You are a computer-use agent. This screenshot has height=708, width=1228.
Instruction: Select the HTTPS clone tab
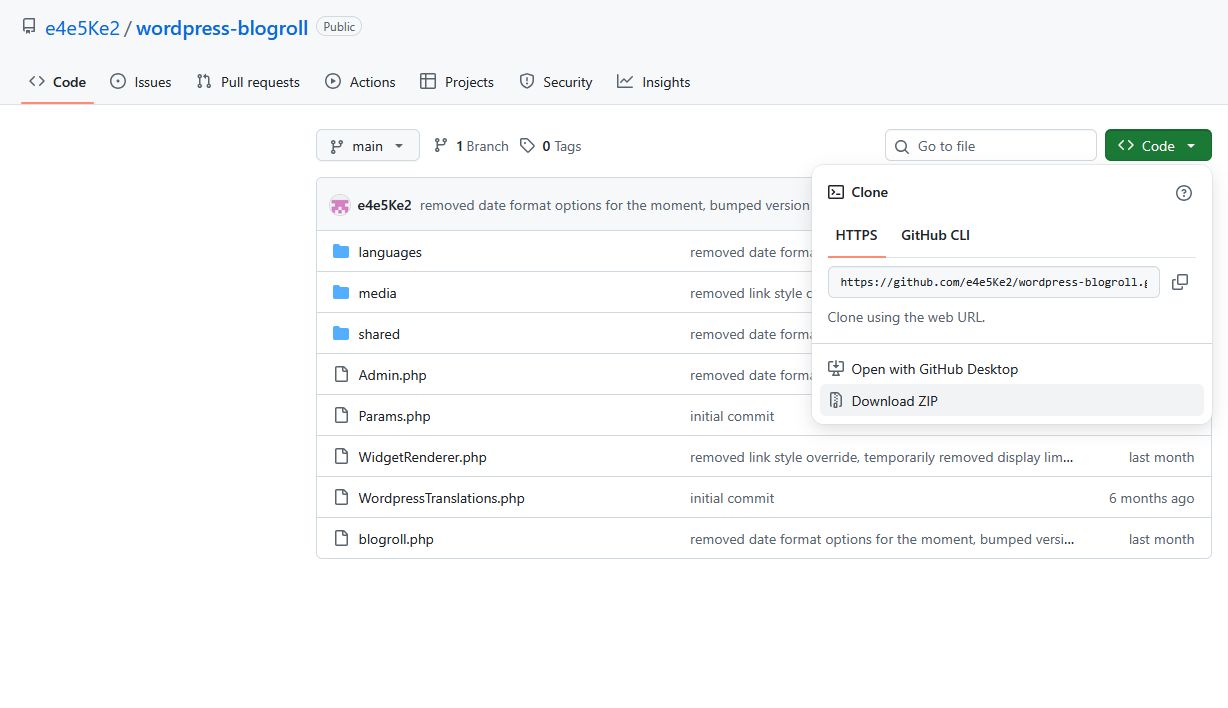(x=856, y=235)
